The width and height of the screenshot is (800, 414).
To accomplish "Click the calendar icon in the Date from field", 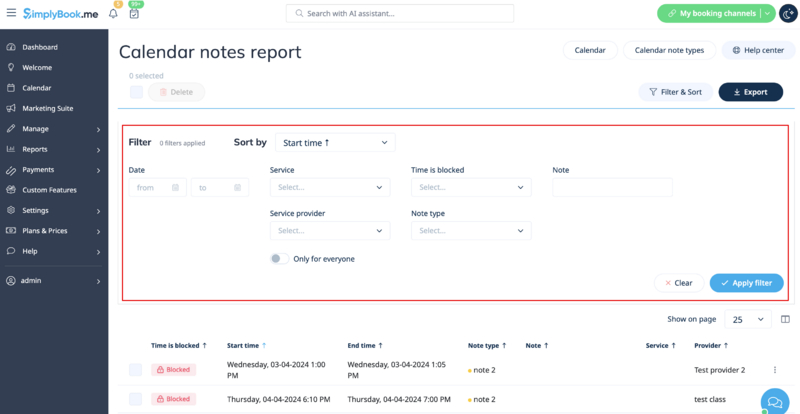I will (x=176, y=187).
